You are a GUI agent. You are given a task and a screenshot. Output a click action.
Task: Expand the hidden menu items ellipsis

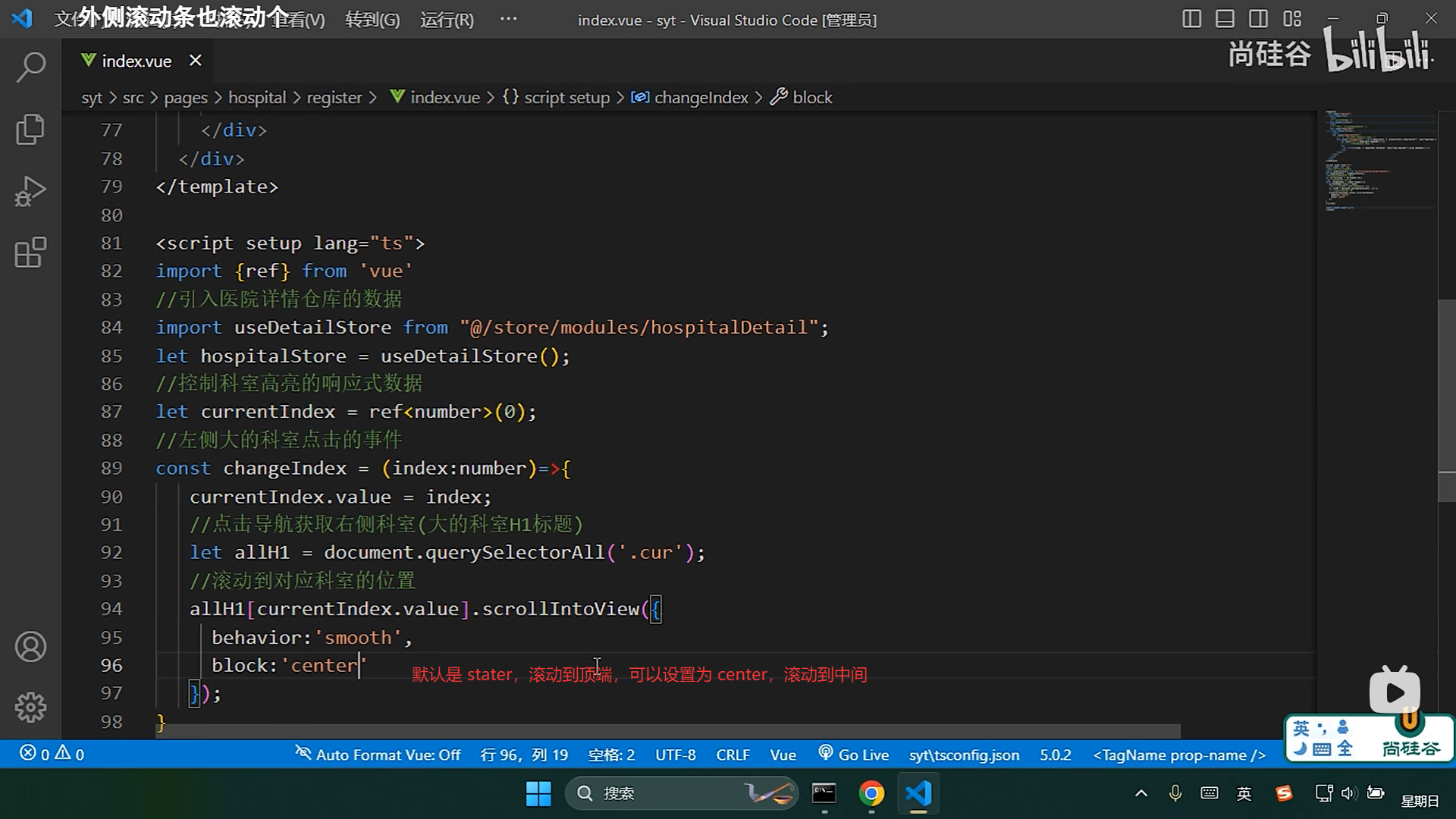click(x=508, y=19)
